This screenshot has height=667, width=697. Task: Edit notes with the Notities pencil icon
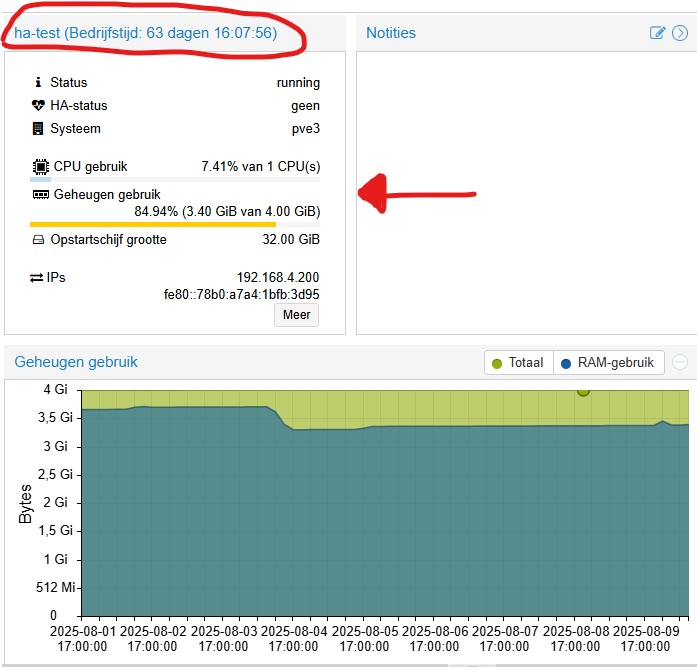(657, 33)
